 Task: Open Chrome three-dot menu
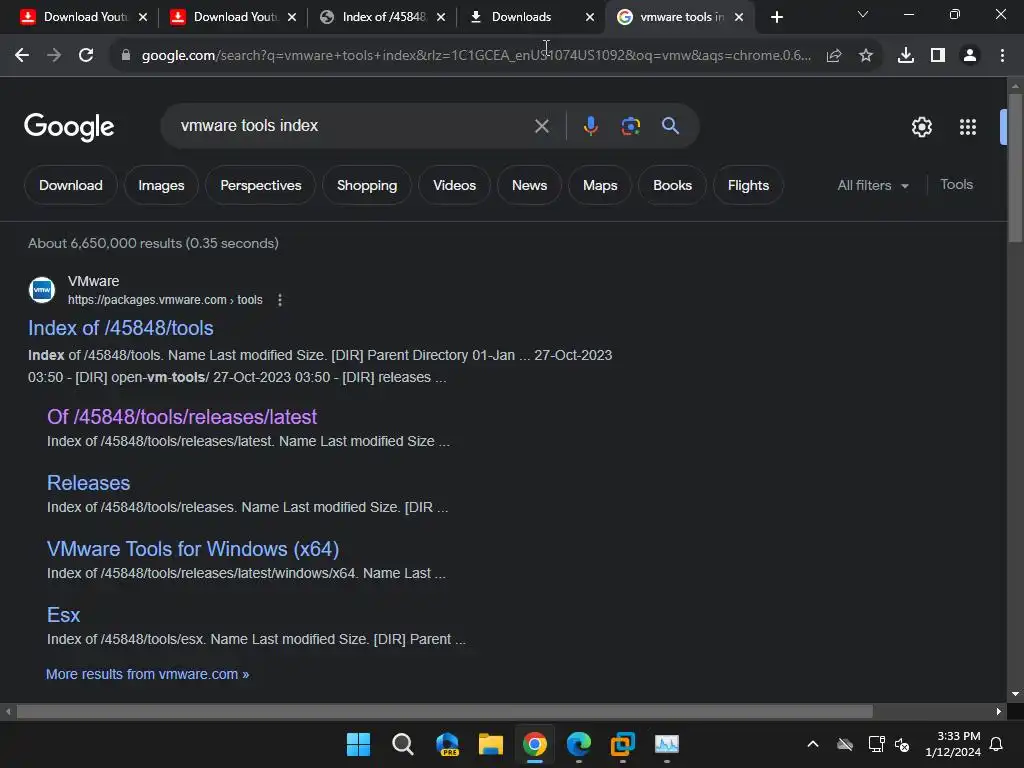tap(1002, 56)
